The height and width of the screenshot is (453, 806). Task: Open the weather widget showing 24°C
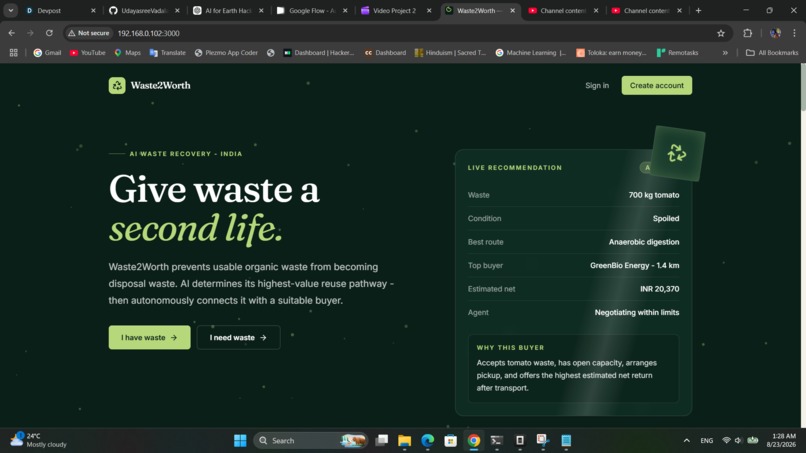point(39,440)
